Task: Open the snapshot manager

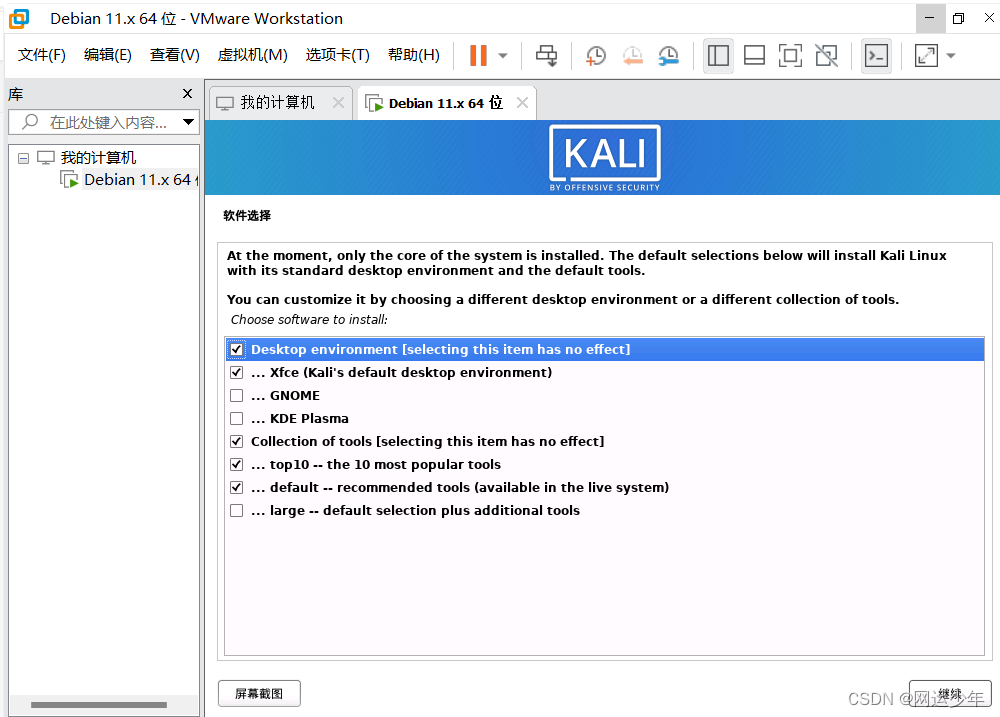Action: click(x=668, y=55)
